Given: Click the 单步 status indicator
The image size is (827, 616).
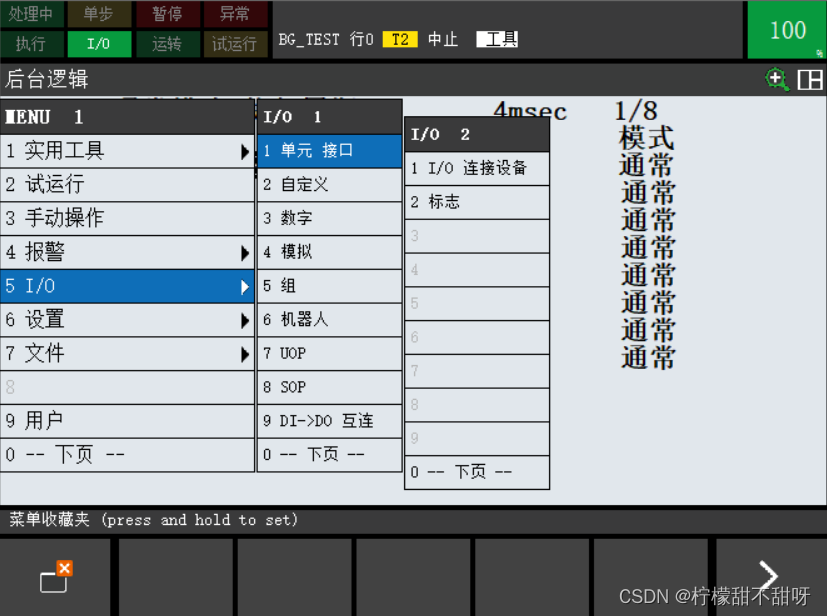Looking at the screenshot, I should click(99, 14).
